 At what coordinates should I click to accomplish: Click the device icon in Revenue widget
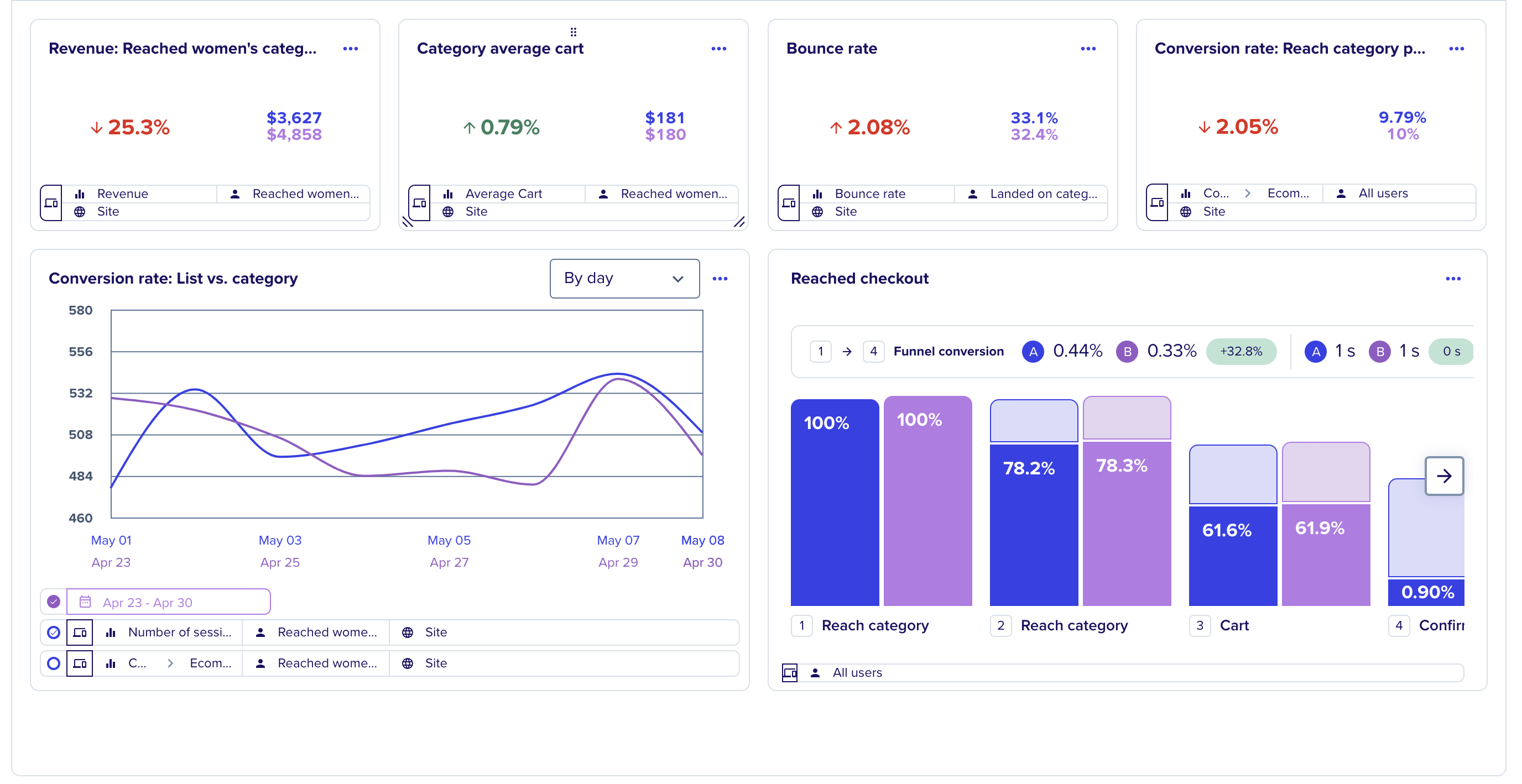pos(51,203)
